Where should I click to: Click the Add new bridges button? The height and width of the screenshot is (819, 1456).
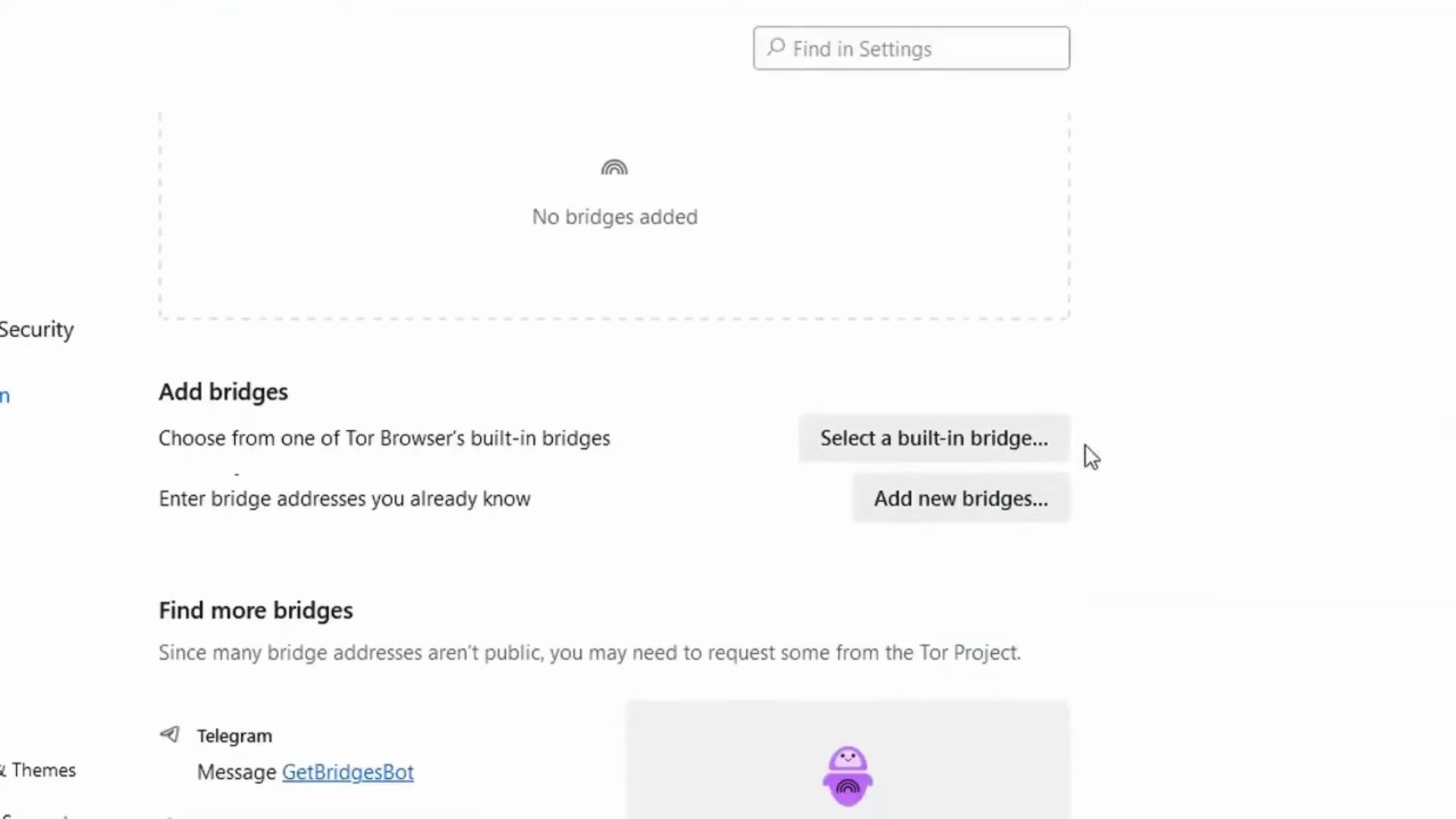click(x=961, y=499)
